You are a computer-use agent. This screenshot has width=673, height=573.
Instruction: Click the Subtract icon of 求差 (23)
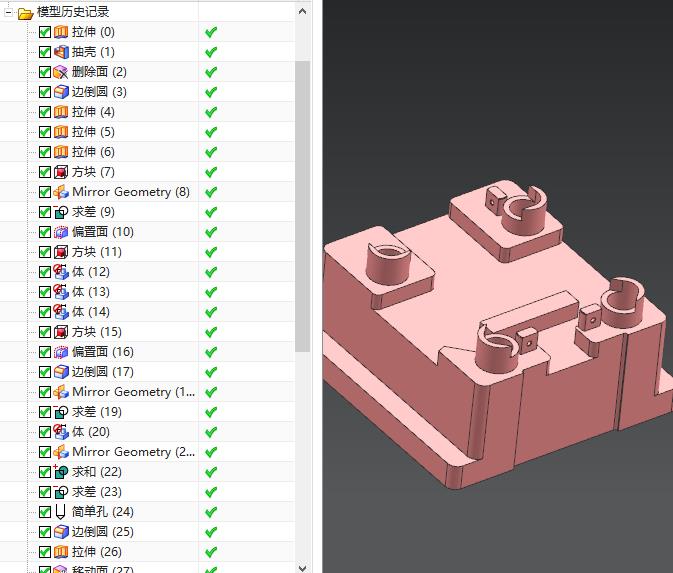(x=61, y=492)
